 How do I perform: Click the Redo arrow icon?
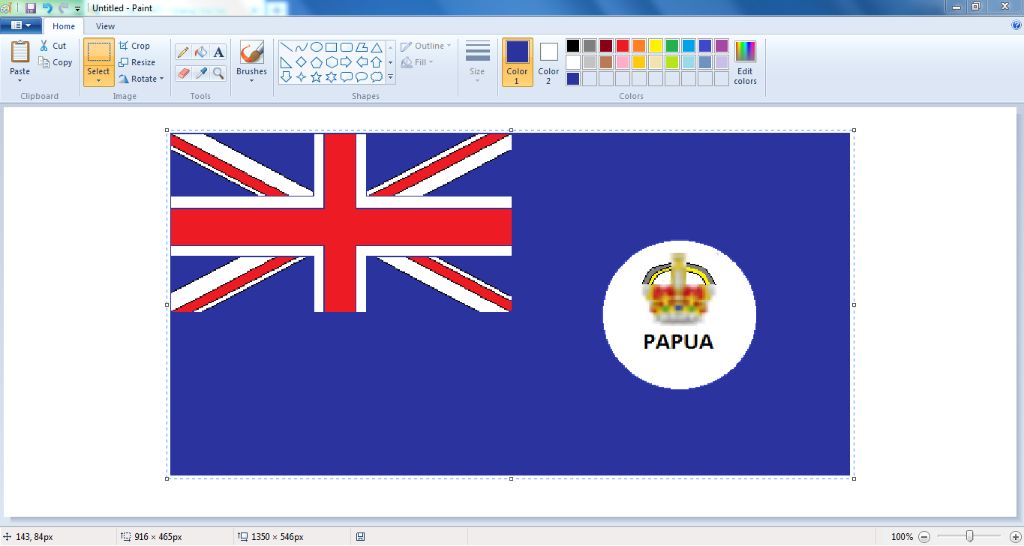(63, 8)
